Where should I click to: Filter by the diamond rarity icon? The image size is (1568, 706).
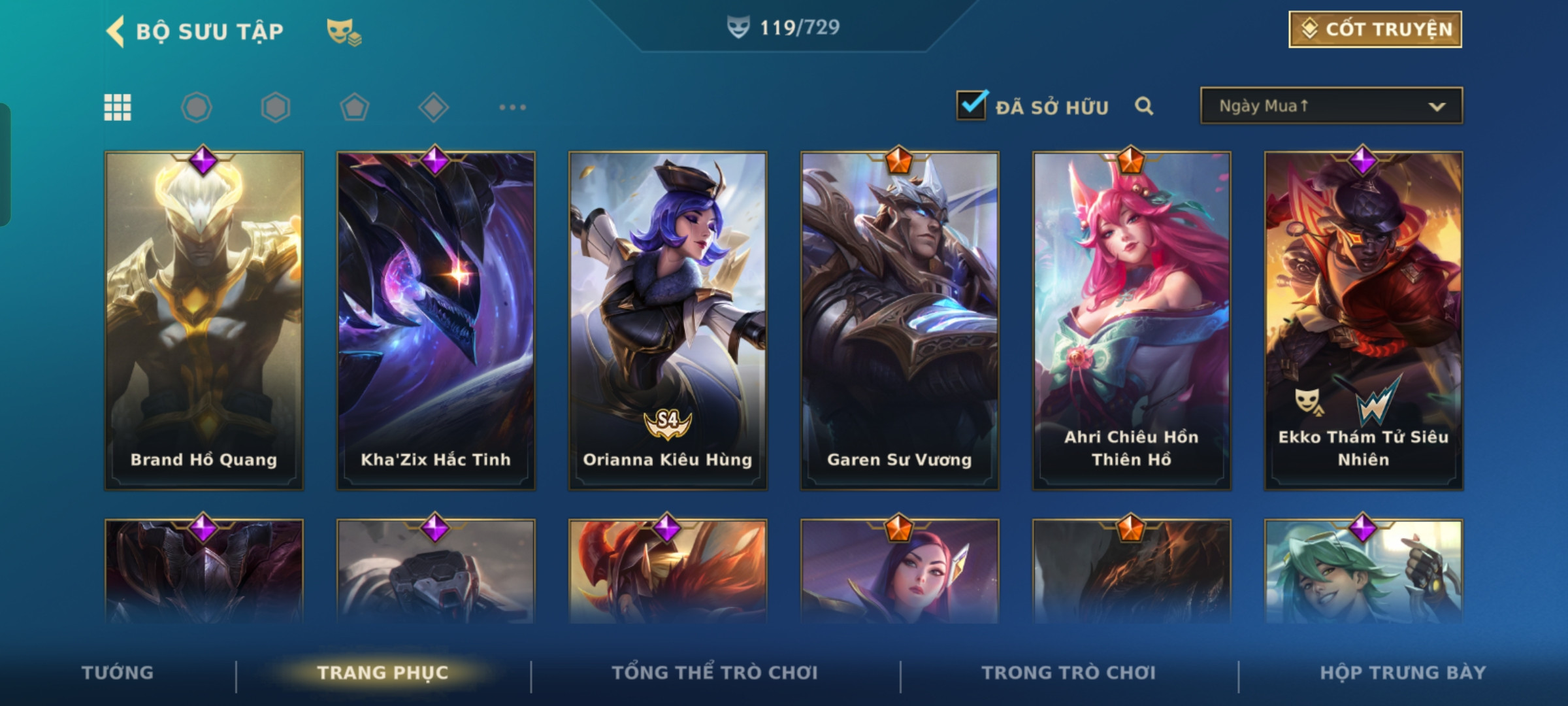[x=433, y=107]
